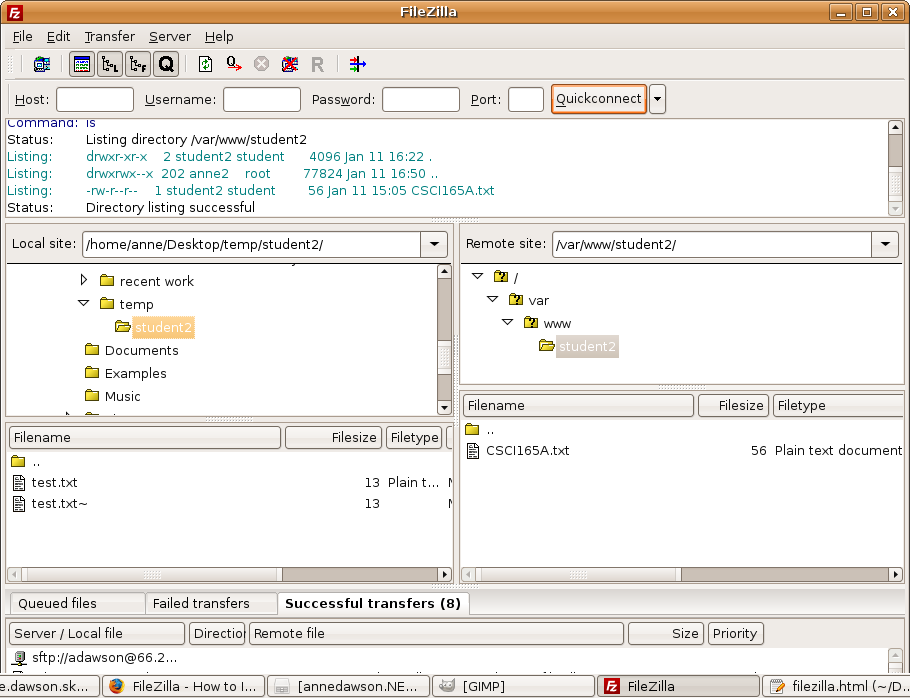
Task: Collapse the remote www folder
Action: coord(508,322)
